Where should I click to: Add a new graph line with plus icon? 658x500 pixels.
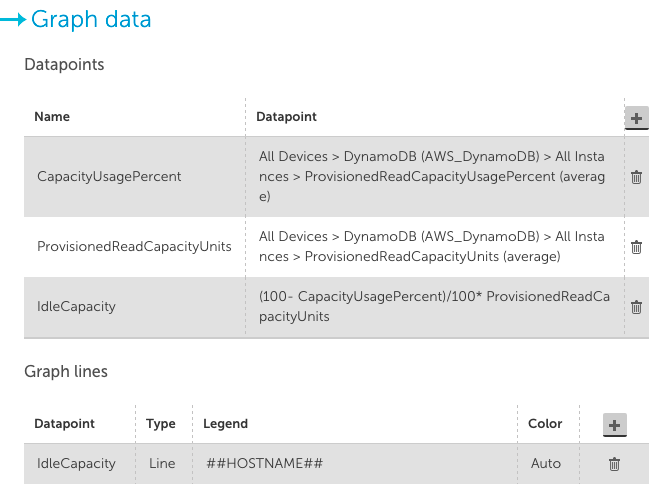(614, 425)
